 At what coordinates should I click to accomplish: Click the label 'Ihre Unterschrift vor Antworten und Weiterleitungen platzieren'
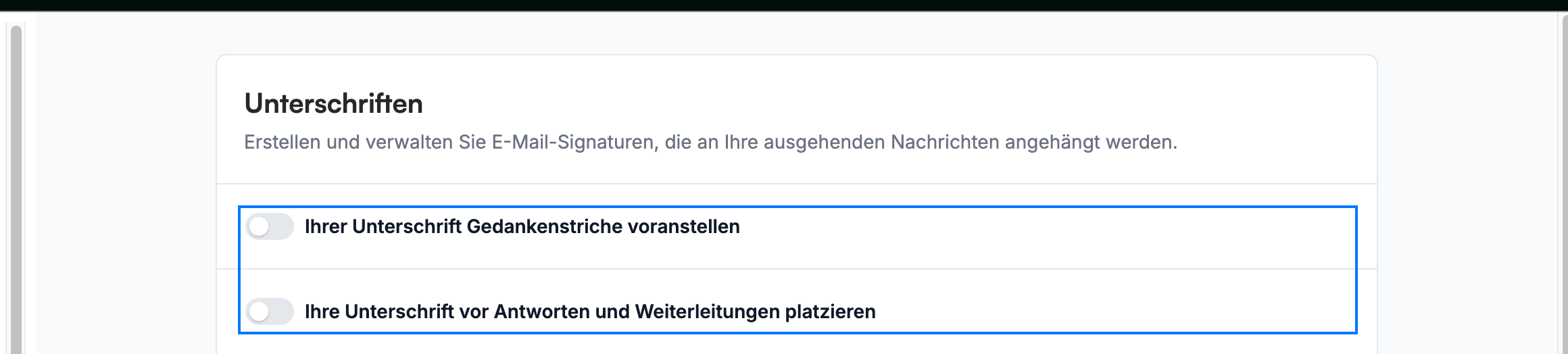(590, 311)
